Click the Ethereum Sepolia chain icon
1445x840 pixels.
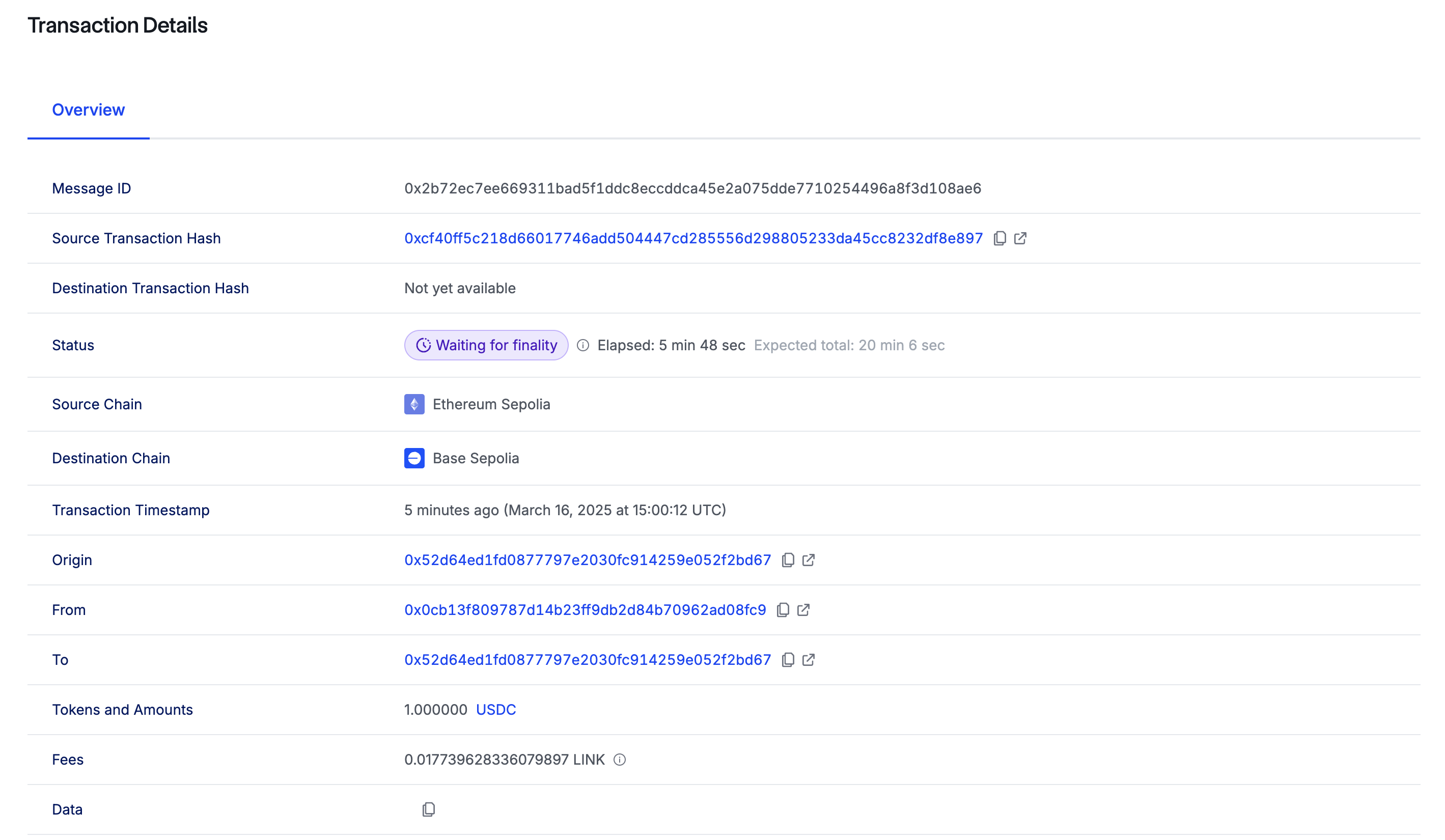tap(414, 404)
